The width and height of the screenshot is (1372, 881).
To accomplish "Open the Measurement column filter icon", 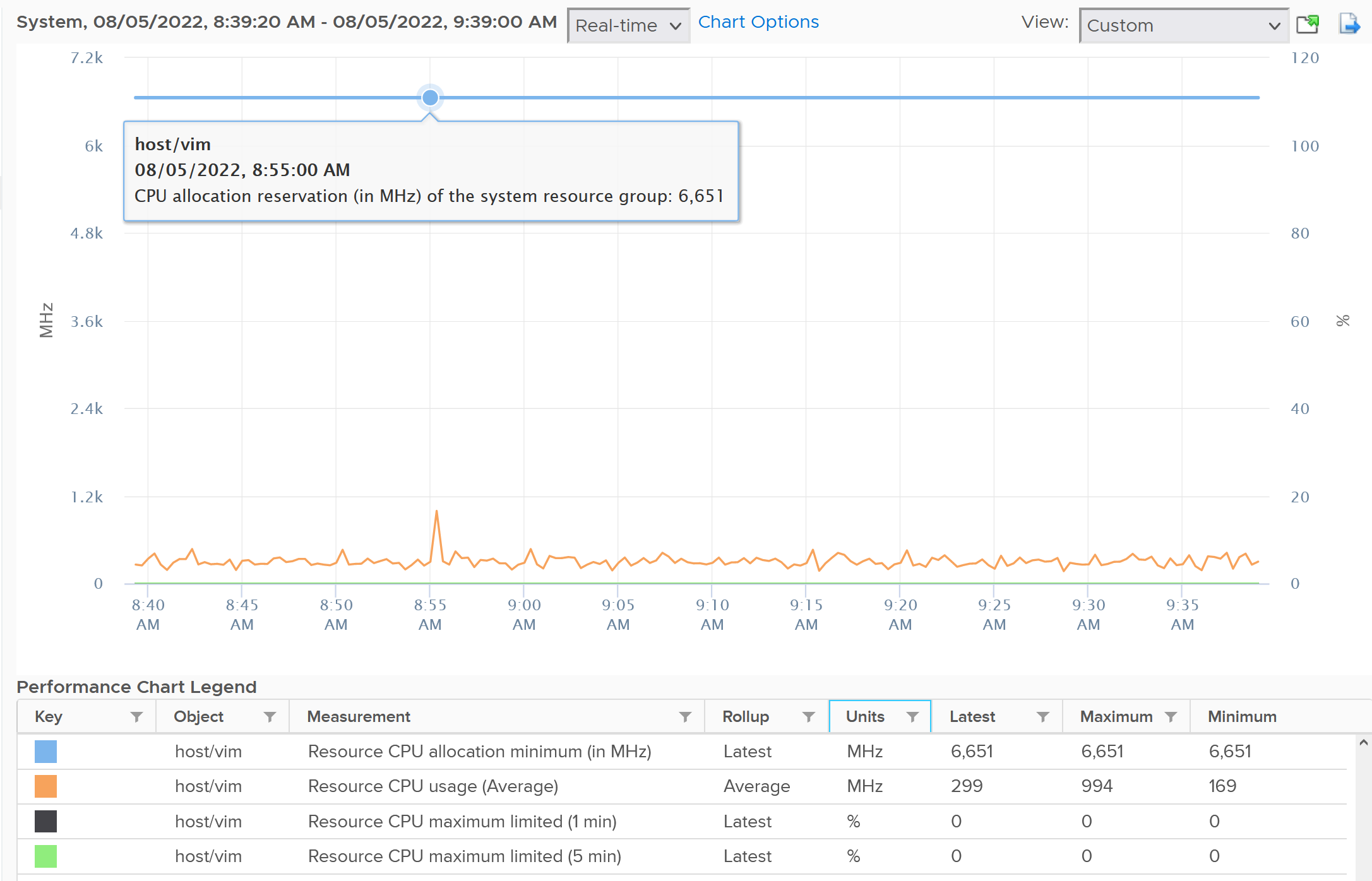I will 685,717.
